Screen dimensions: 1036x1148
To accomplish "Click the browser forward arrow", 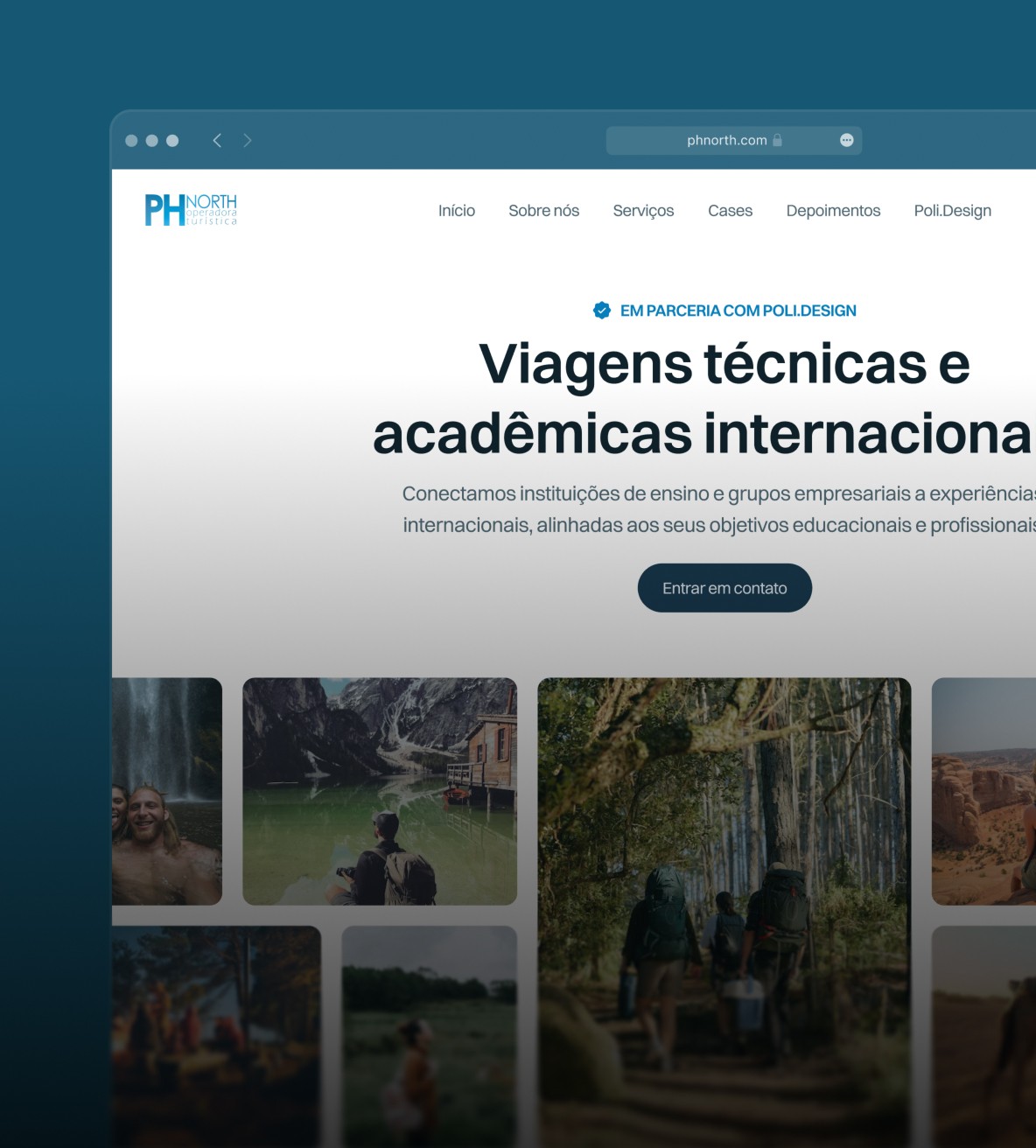I will [248, 140].
